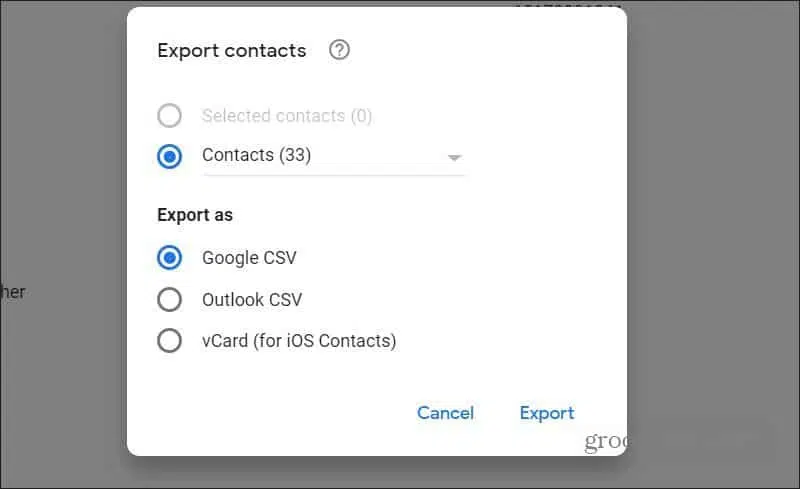Dismiss dialog by clicking dimmed background
Screen dimensions: 800x489
714,204
